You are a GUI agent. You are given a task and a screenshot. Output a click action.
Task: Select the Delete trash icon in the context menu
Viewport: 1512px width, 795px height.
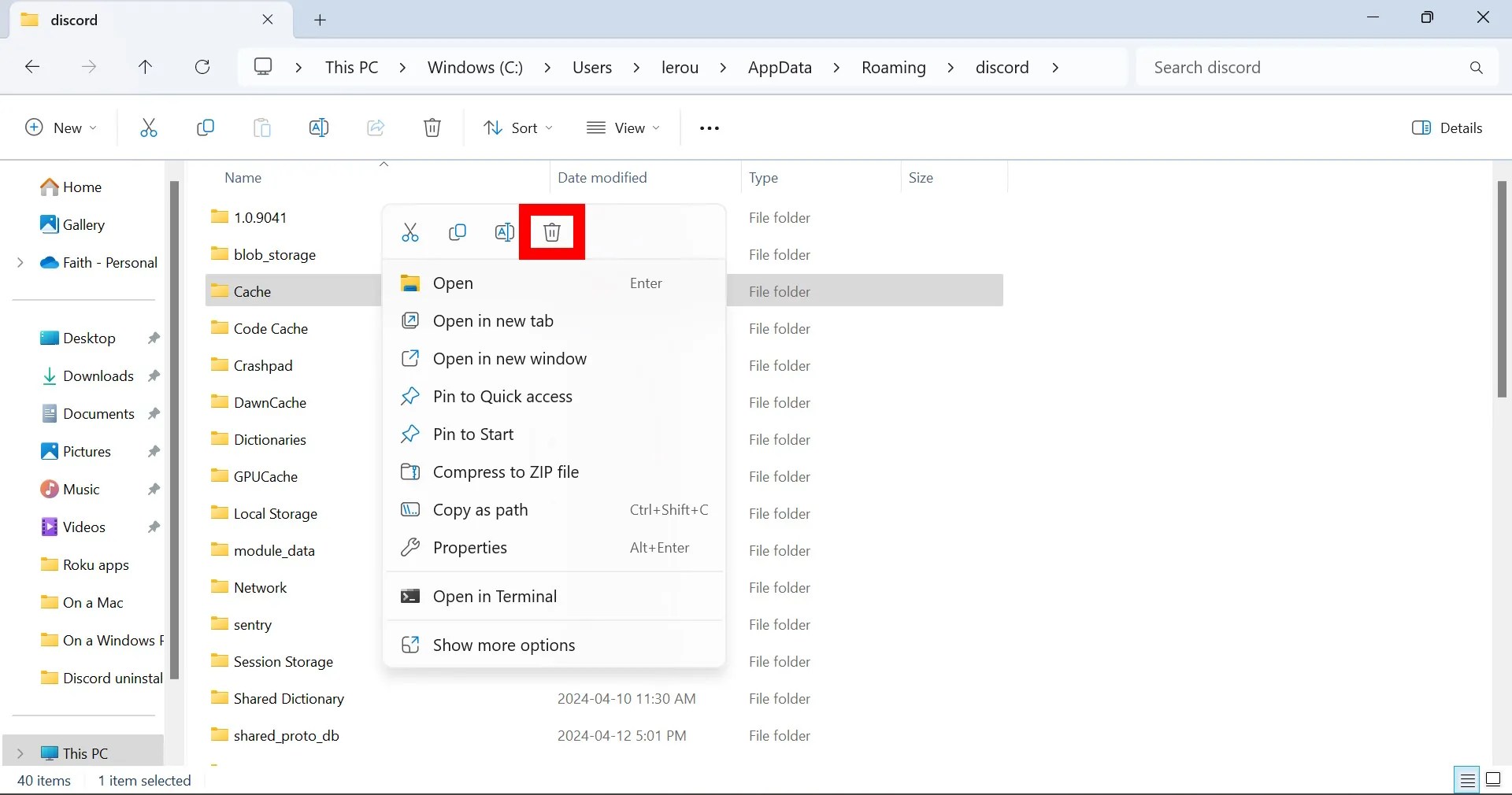click(x=551, y=232)
